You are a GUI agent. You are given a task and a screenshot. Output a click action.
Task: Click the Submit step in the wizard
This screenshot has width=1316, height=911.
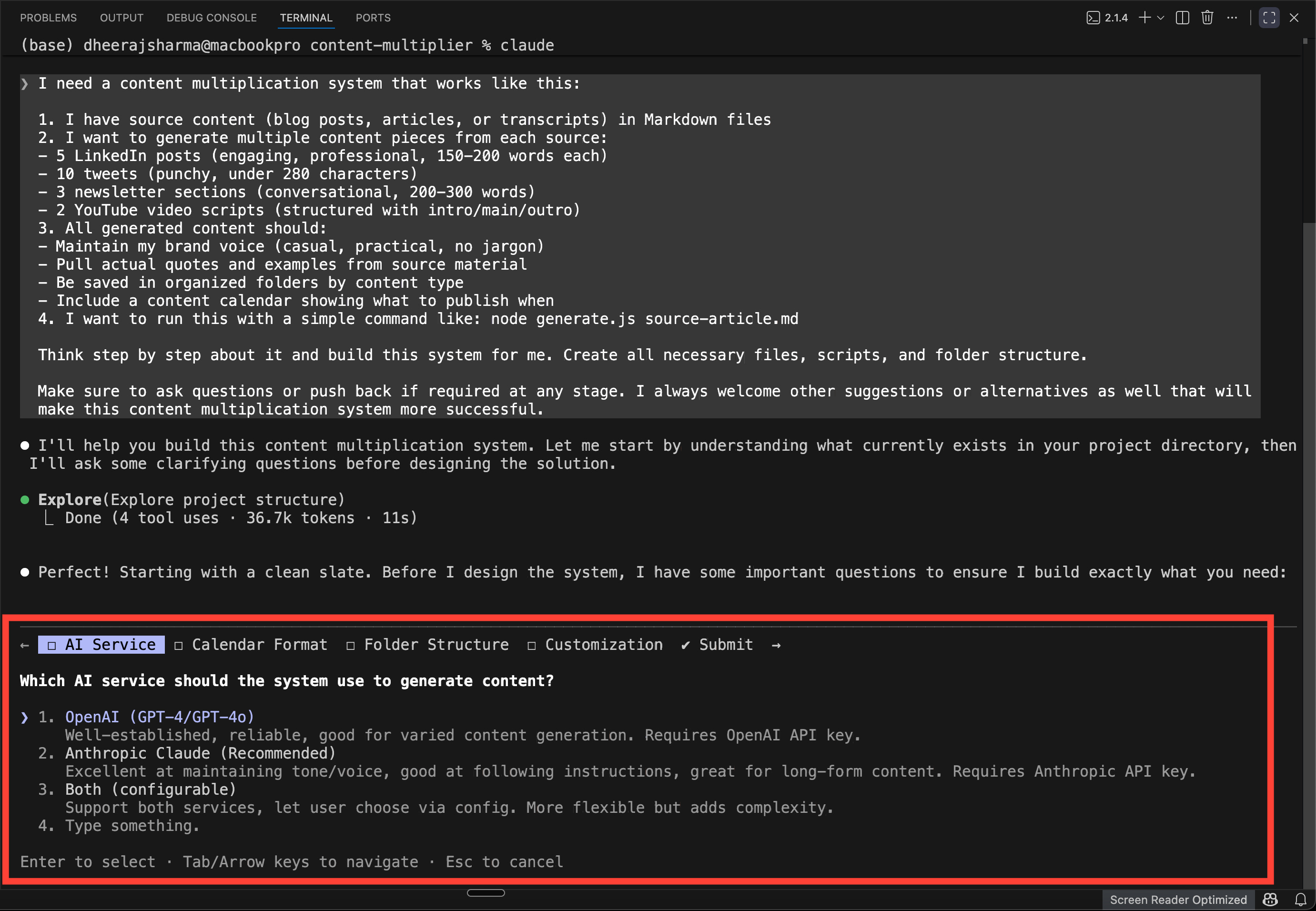click(718, 645)
